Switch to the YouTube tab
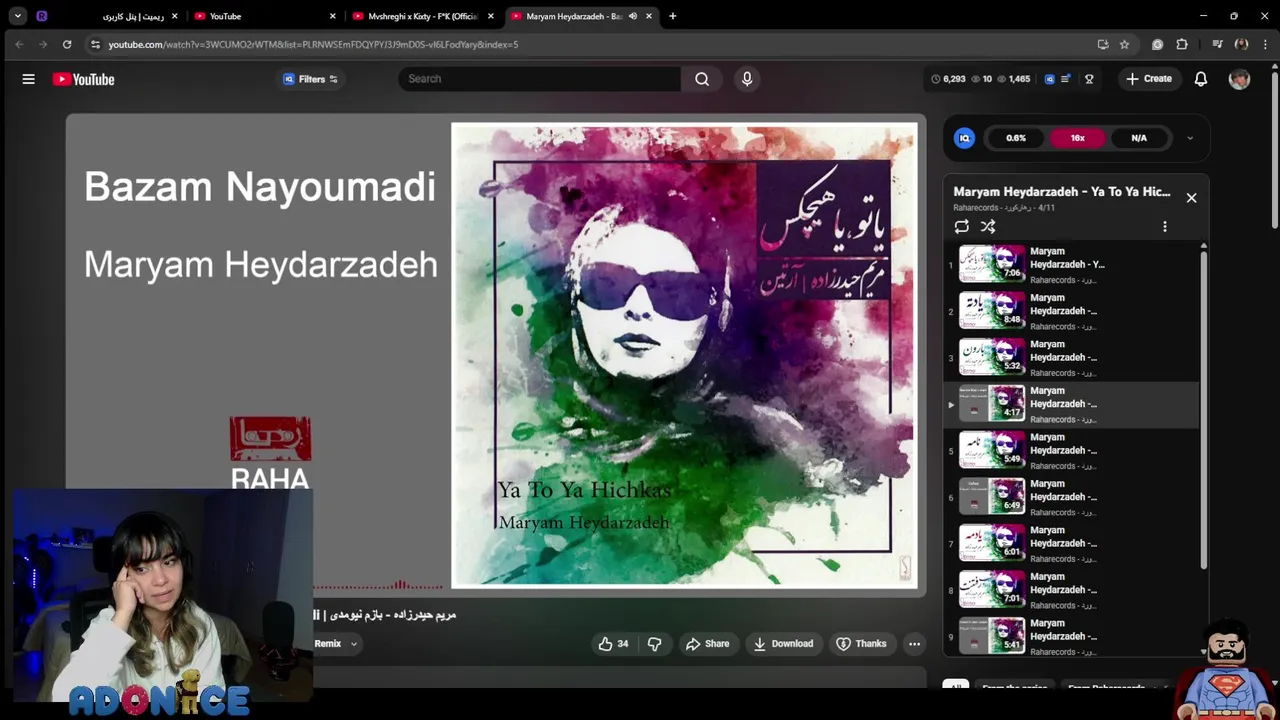 pos(265,16)
